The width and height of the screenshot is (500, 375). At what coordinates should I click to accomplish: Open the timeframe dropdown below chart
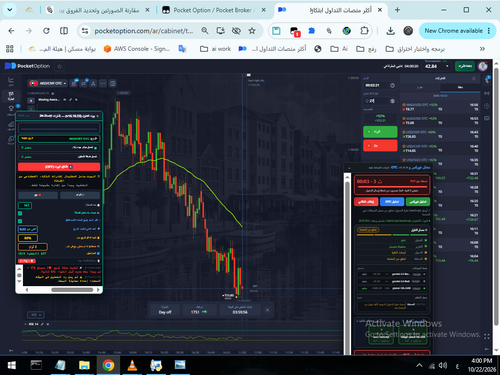[x=36, y=315]
